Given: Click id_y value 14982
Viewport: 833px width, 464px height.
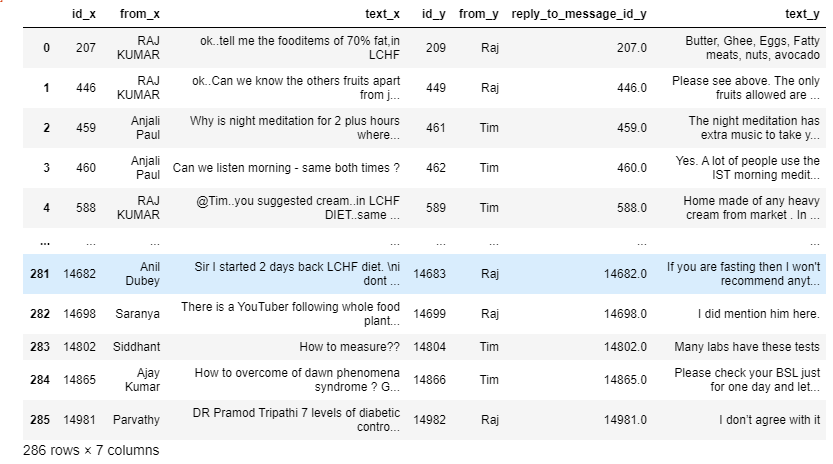Looking at the screenshot, I should (x=429, y=419).
